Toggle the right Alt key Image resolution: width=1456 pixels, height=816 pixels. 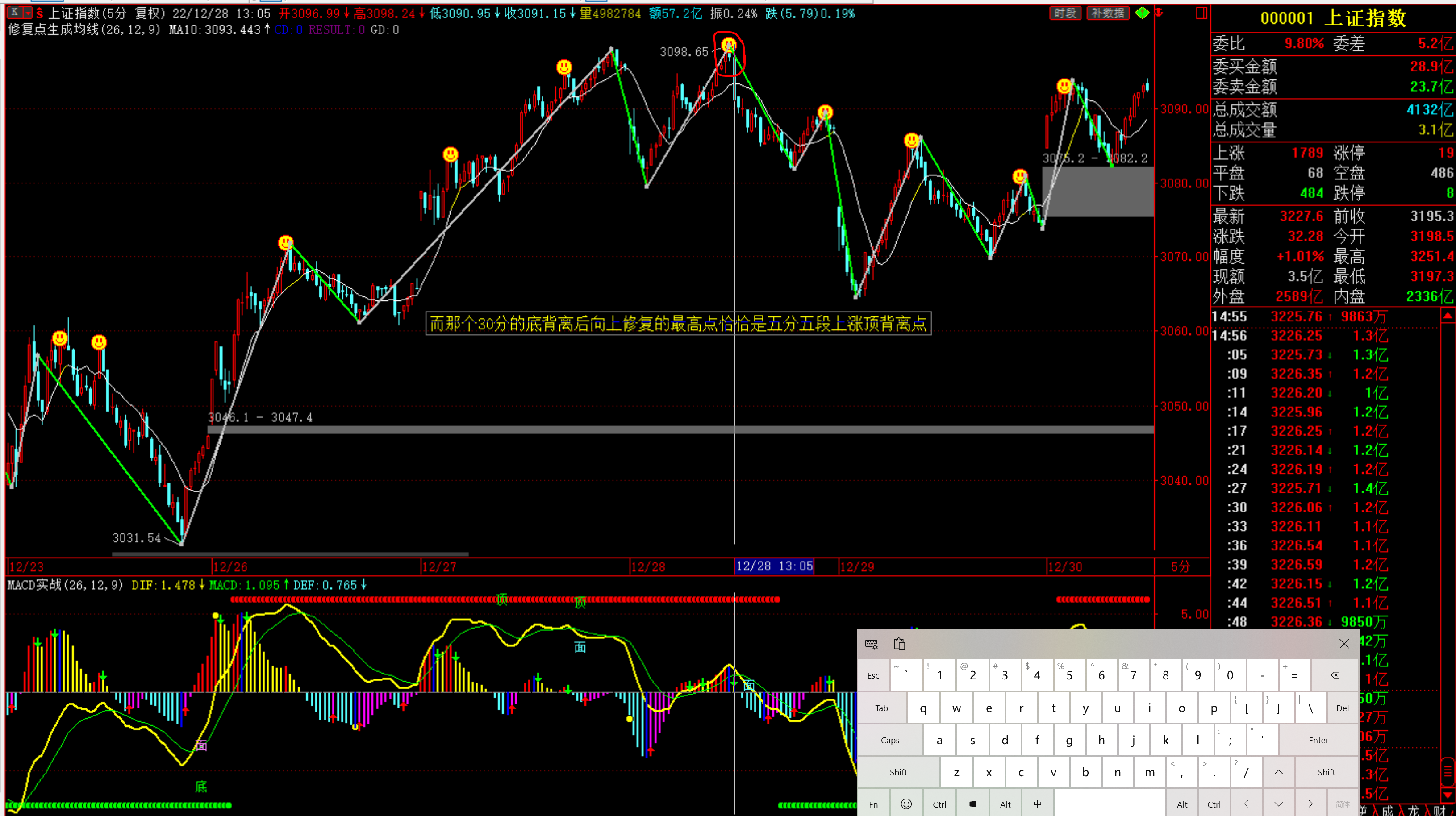(1182, 804)
